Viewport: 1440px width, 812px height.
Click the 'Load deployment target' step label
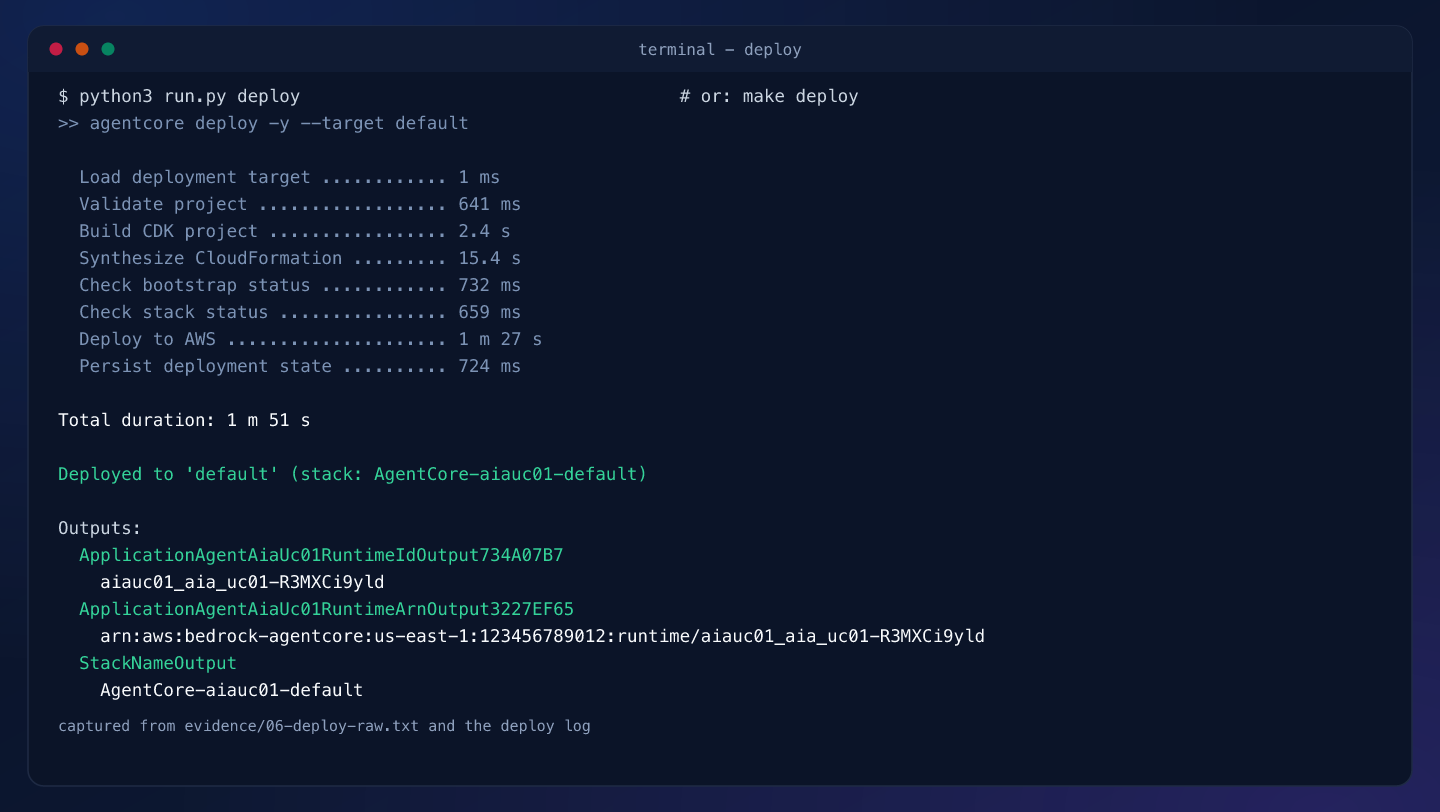coord(195,177)
